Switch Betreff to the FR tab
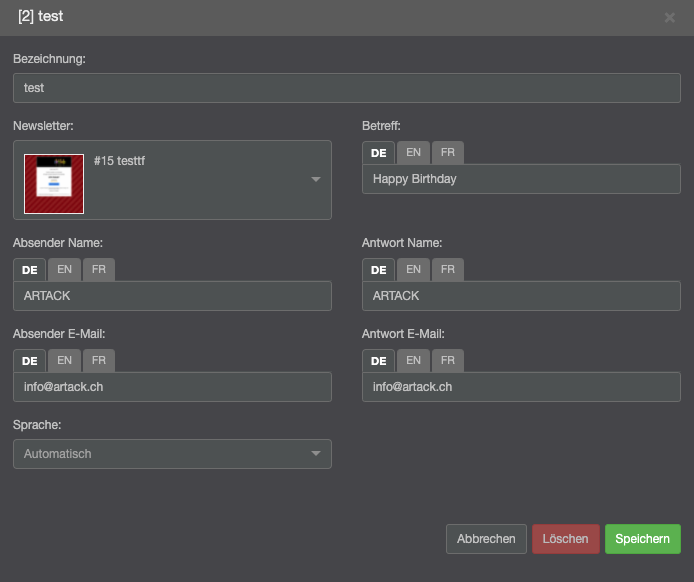Viewport: 694px width, 582px height. coord(447,153)
